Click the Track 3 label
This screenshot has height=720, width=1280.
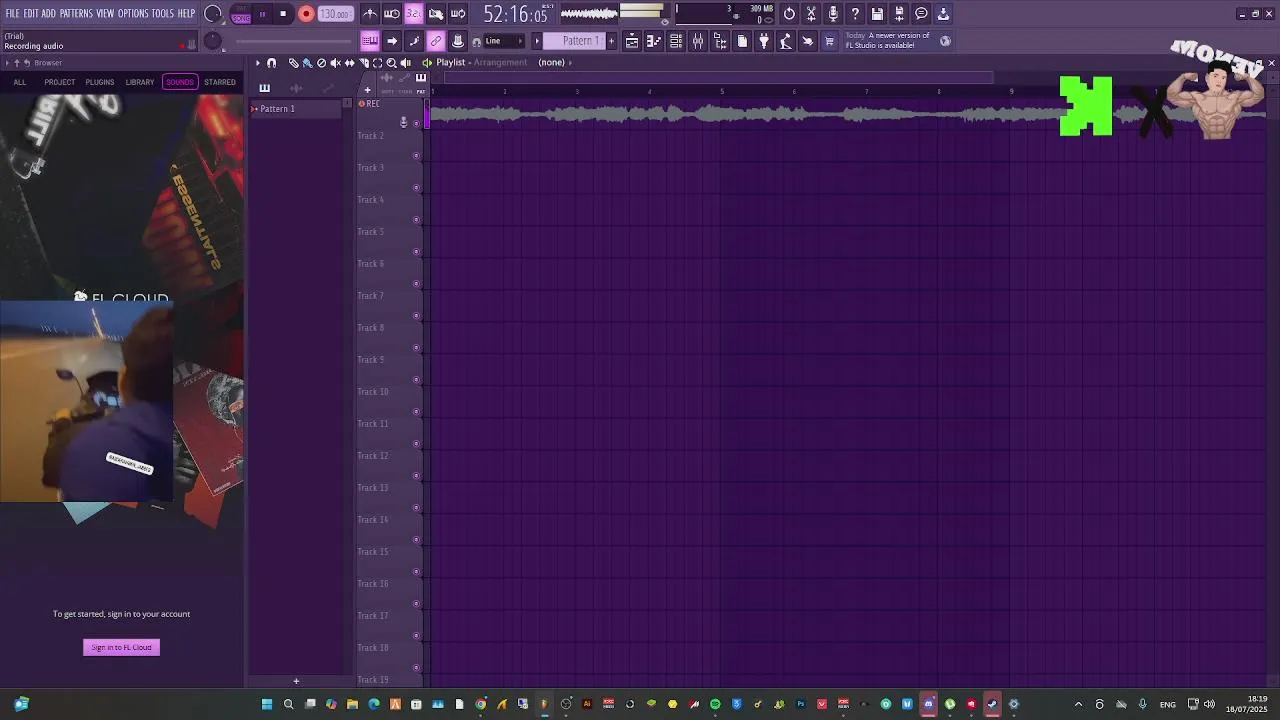[371, 168]
